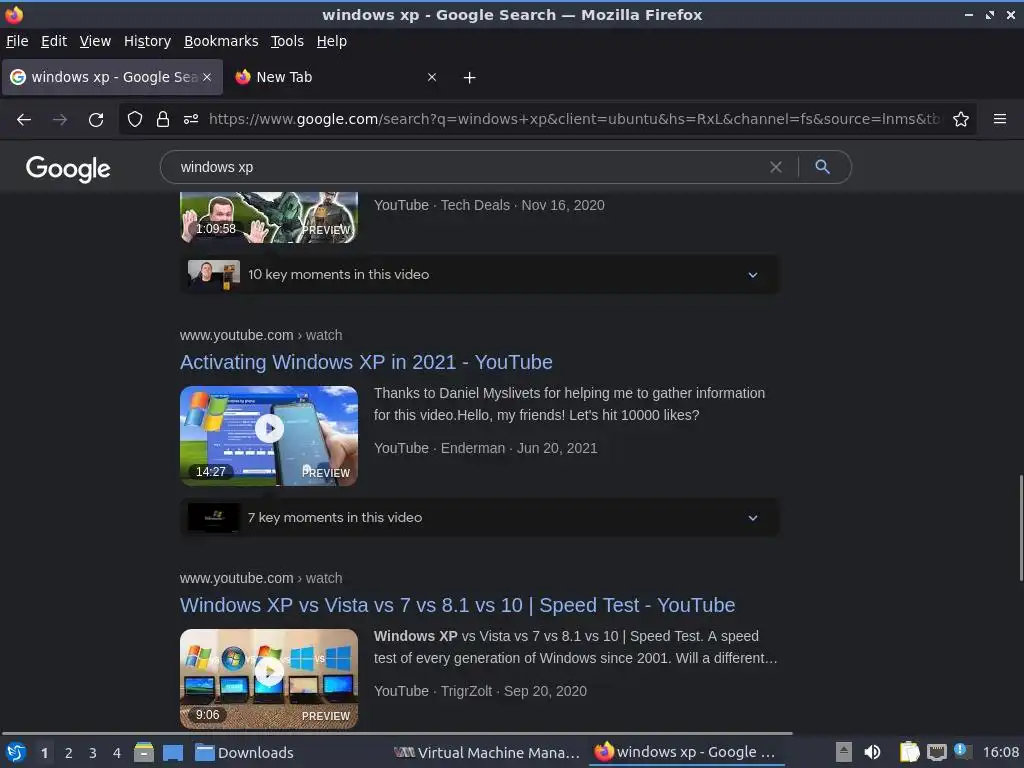Close the New Tab tab

(x=432, y=77)
